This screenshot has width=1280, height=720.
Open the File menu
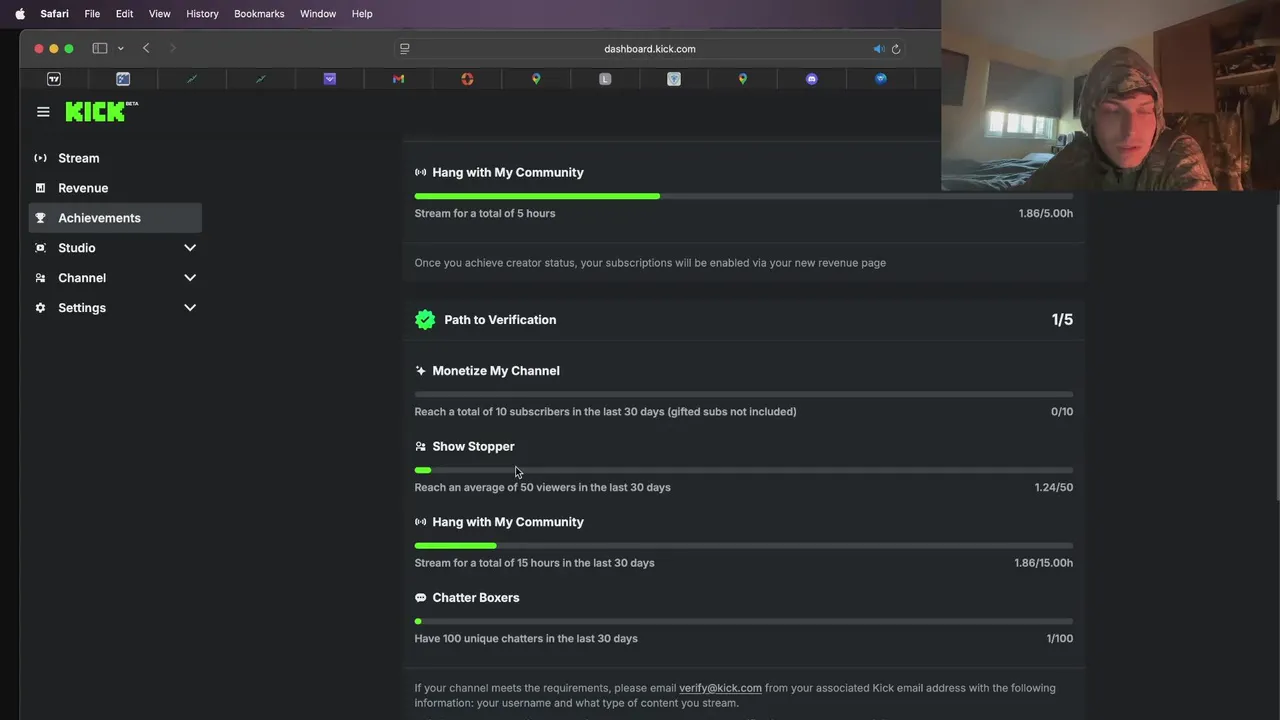click(x=92, y=14)
